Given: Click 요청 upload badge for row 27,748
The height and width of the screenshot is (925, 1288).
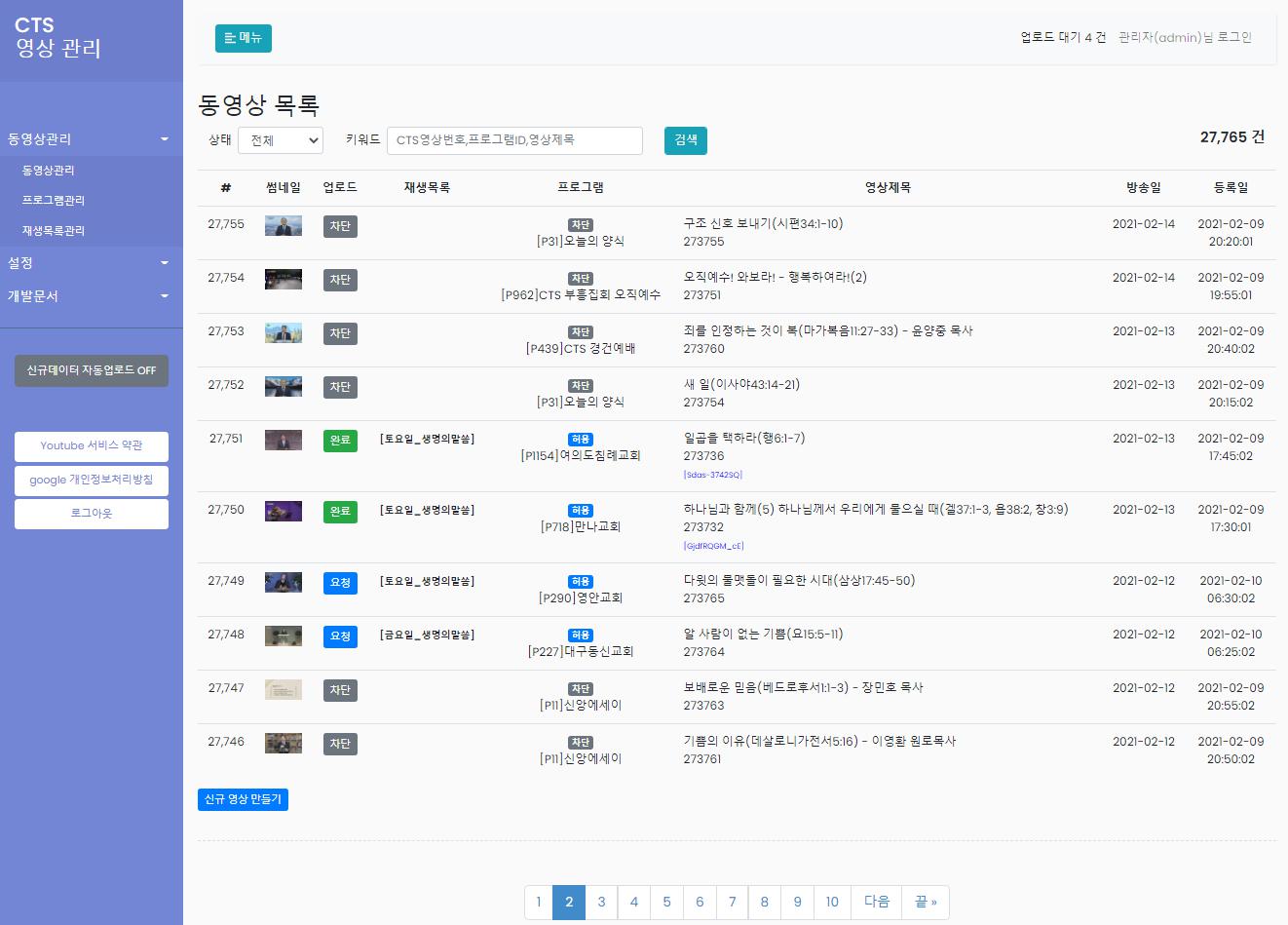Looking at the screenshot, I should coord(340,636).
